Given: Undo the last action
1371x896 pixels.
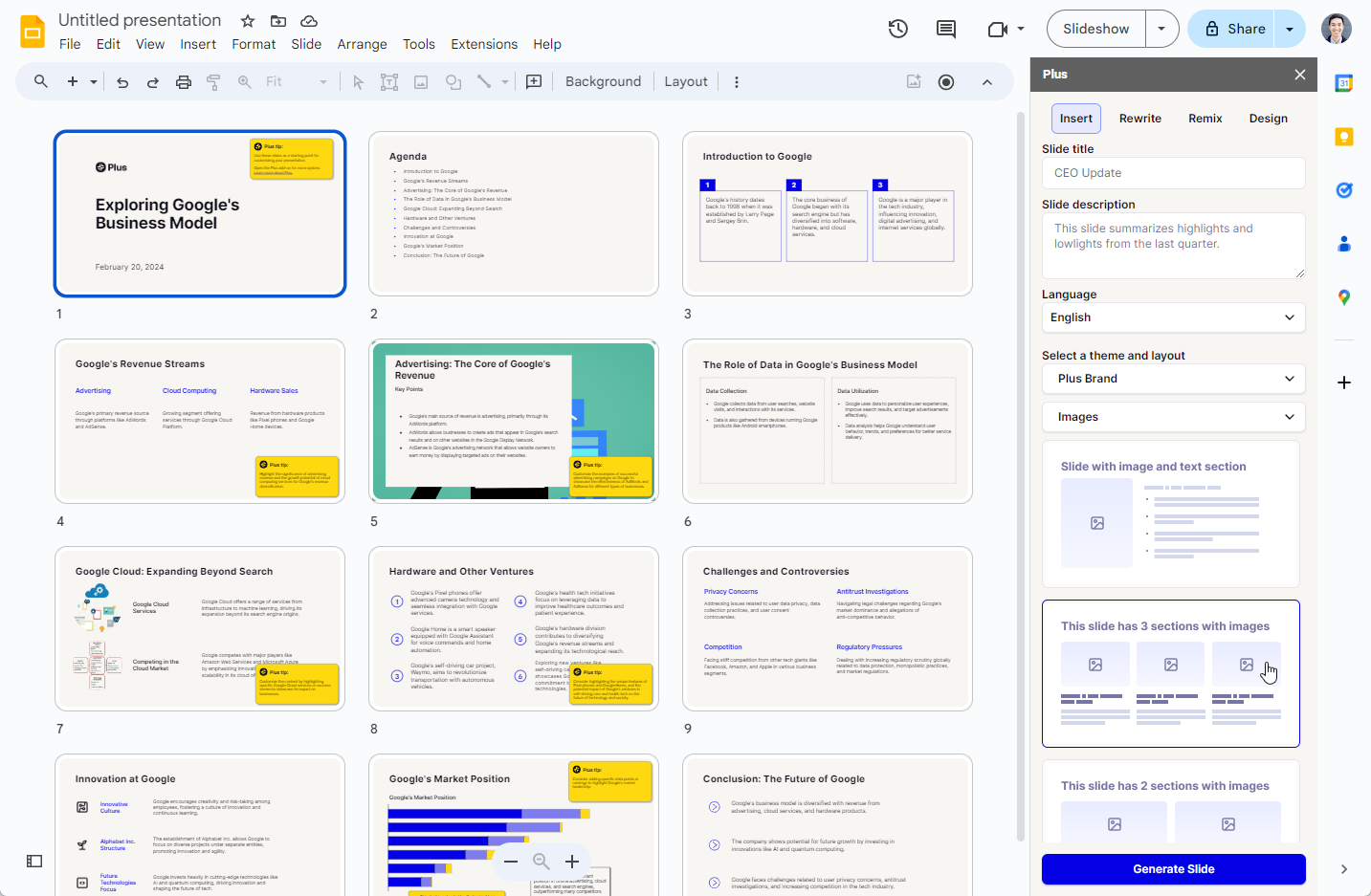Looking at the screenshot, I should pos(122,82).
